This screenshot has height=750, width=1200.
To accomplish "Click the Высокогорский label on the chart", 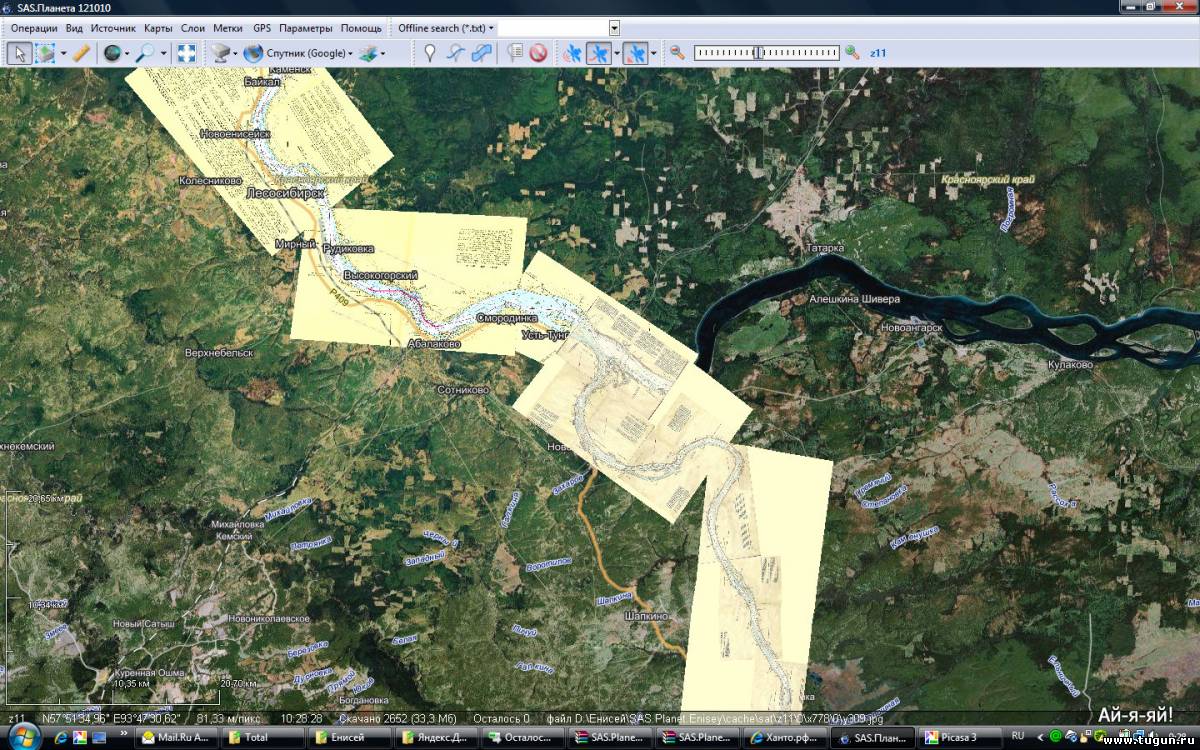I will [x=380, y=274].
